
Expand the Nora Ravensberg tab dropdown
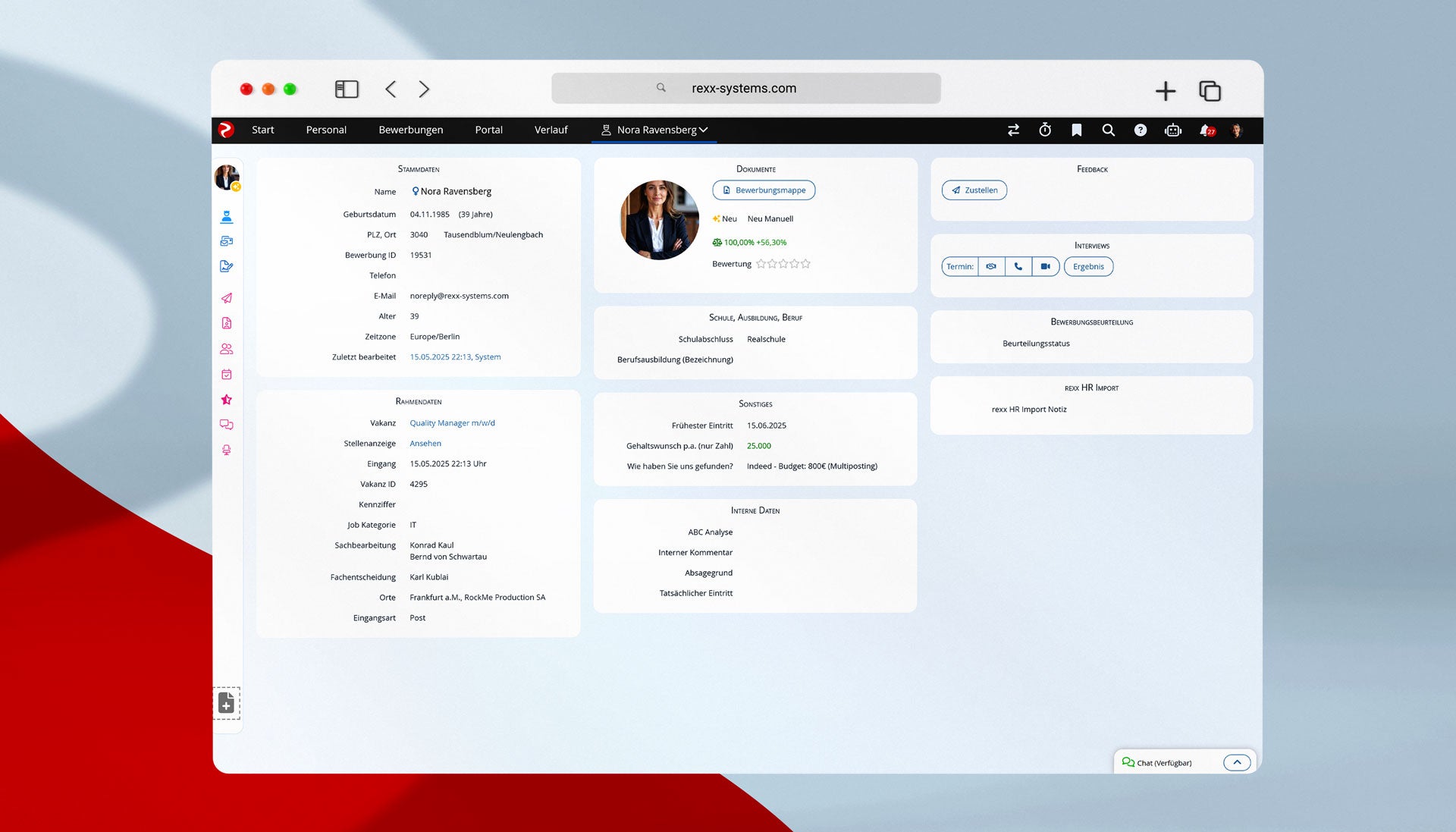(x=704, y=130)
